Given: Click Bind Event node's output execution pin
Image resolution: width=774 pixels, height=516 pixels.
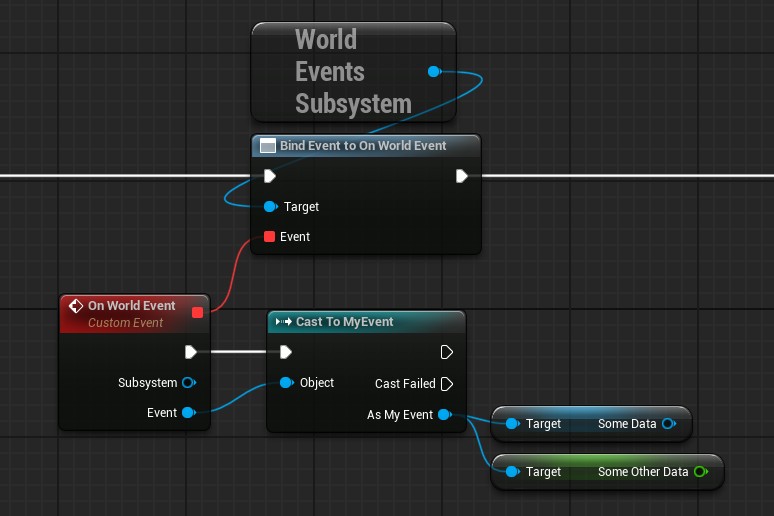Looking at the screenshot, I should [x=461, y=176].
